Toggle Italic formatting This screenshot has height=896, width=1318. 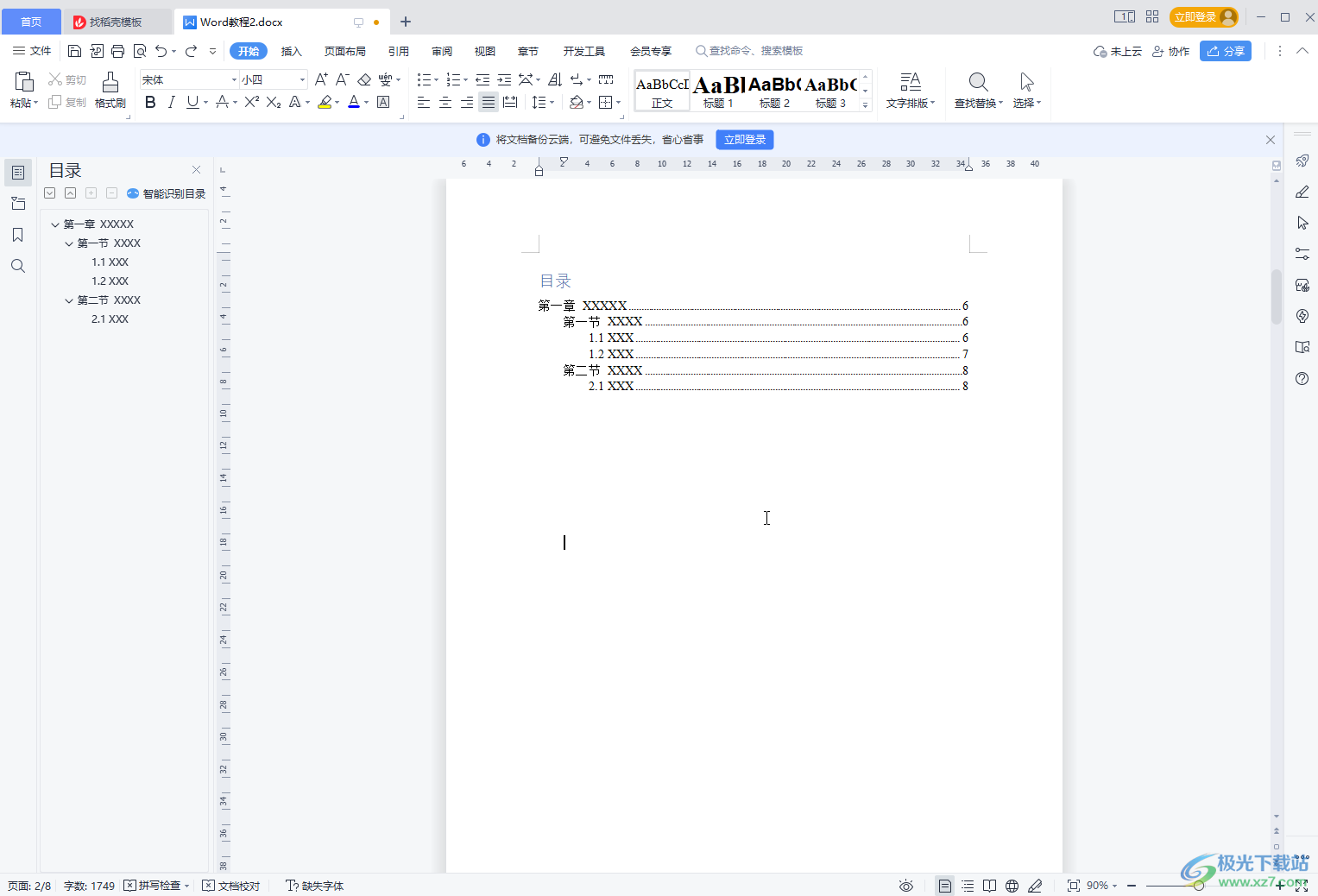point(171,102)
